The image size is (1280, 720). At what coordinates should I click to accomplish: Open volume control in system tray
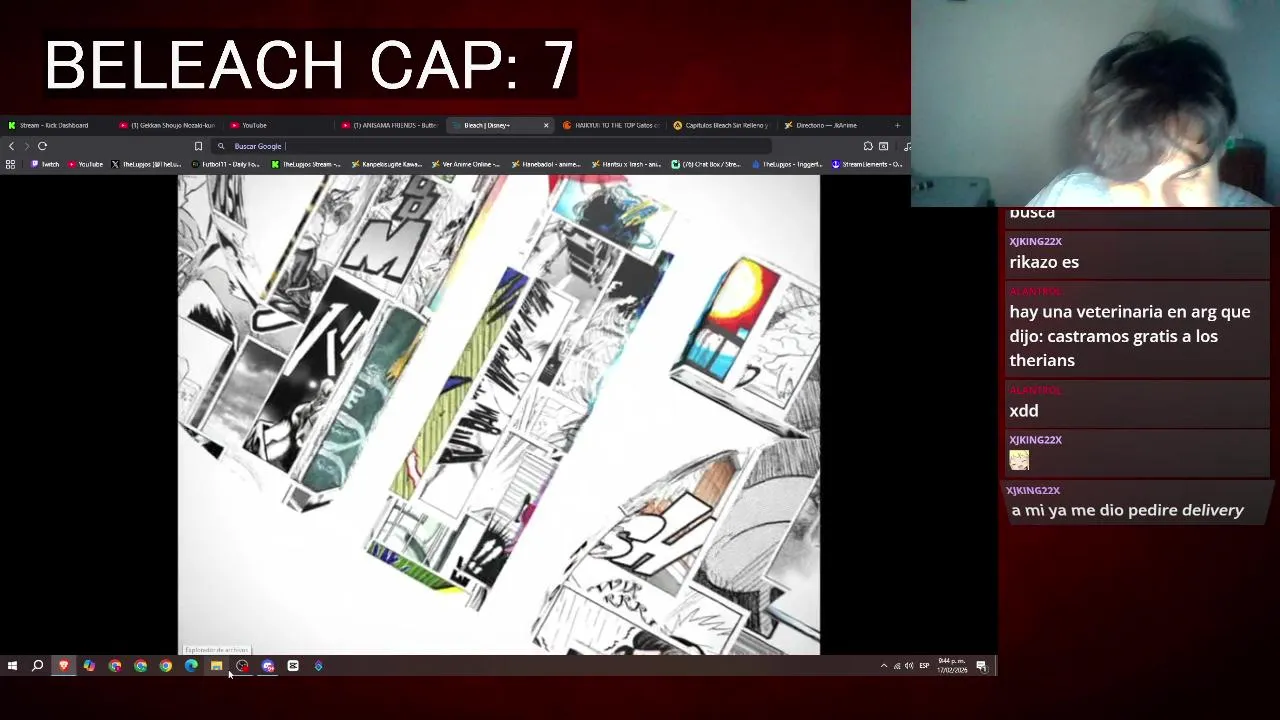[x=908, y=666]
